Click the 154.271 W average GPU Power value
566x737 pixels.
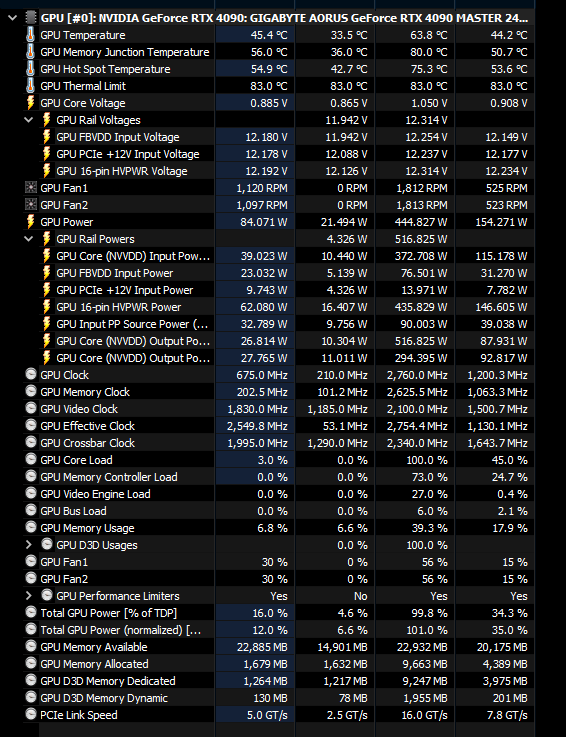501,222
